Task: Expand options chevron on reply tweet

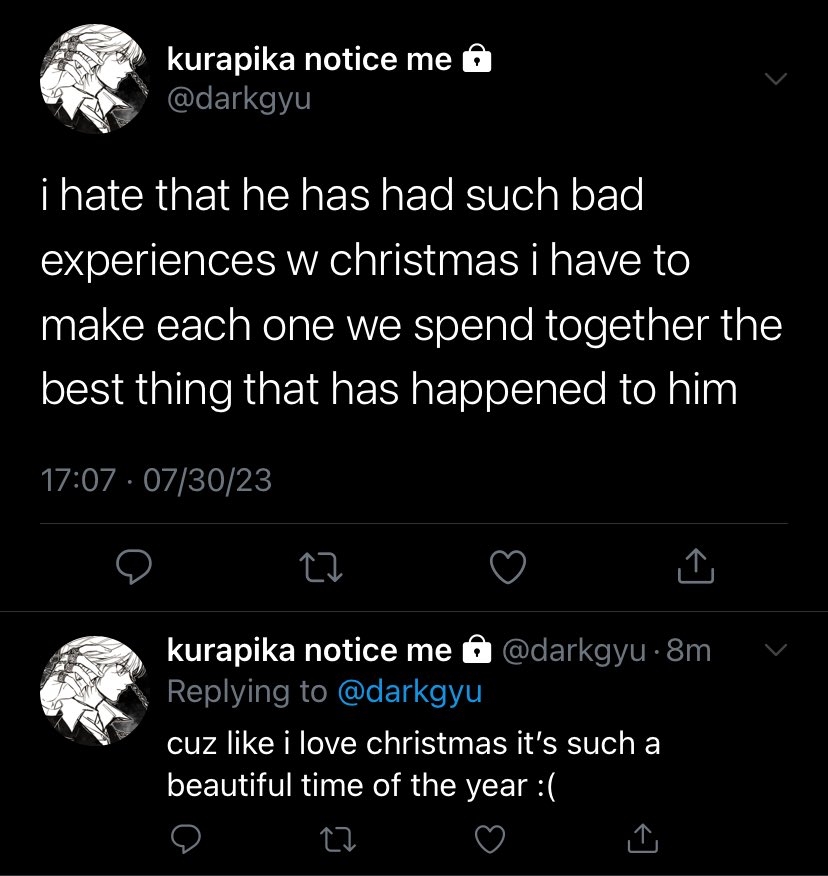Action: [x=776, y=649]
